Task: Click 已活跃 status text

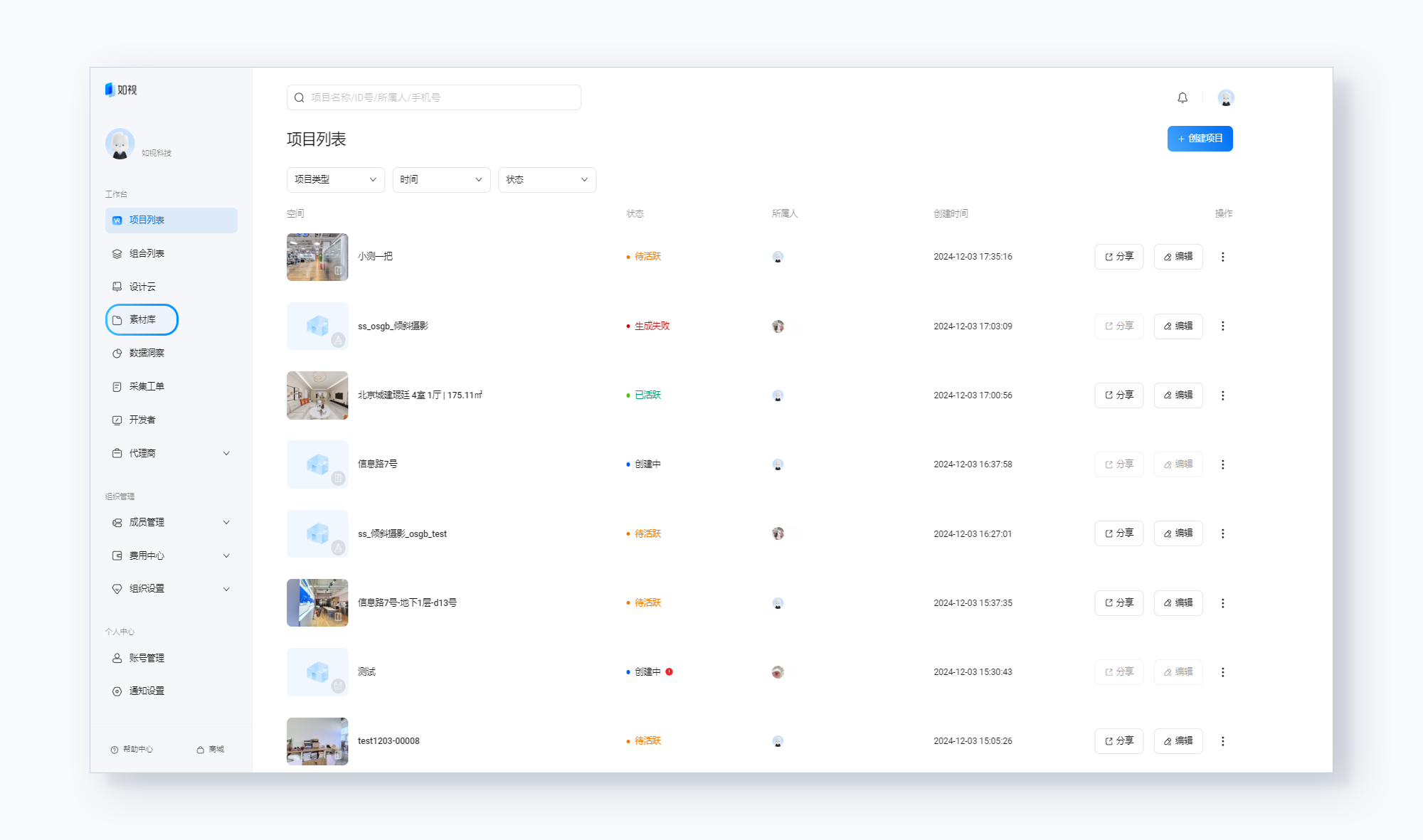Action: coord(647,395)
